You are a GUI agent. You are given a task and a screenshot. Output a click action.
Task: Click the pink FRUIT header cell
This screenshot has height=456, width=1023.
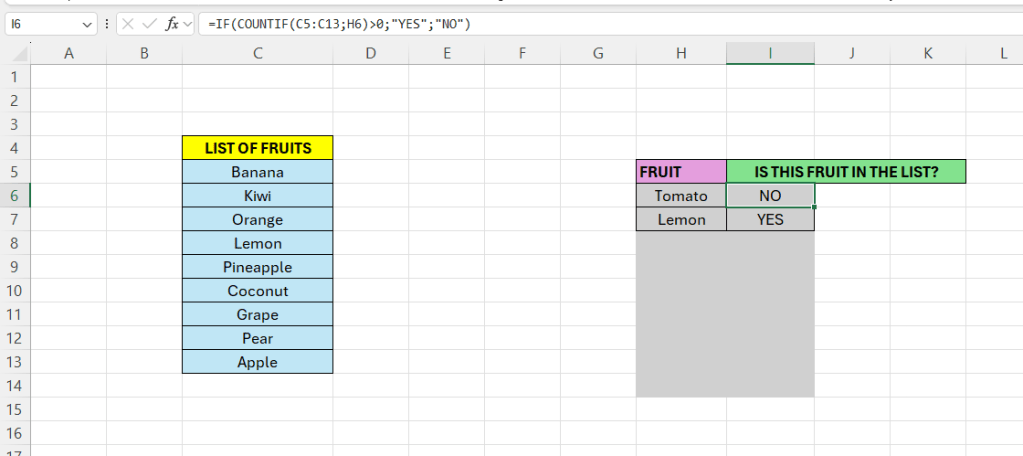[681, 172]
